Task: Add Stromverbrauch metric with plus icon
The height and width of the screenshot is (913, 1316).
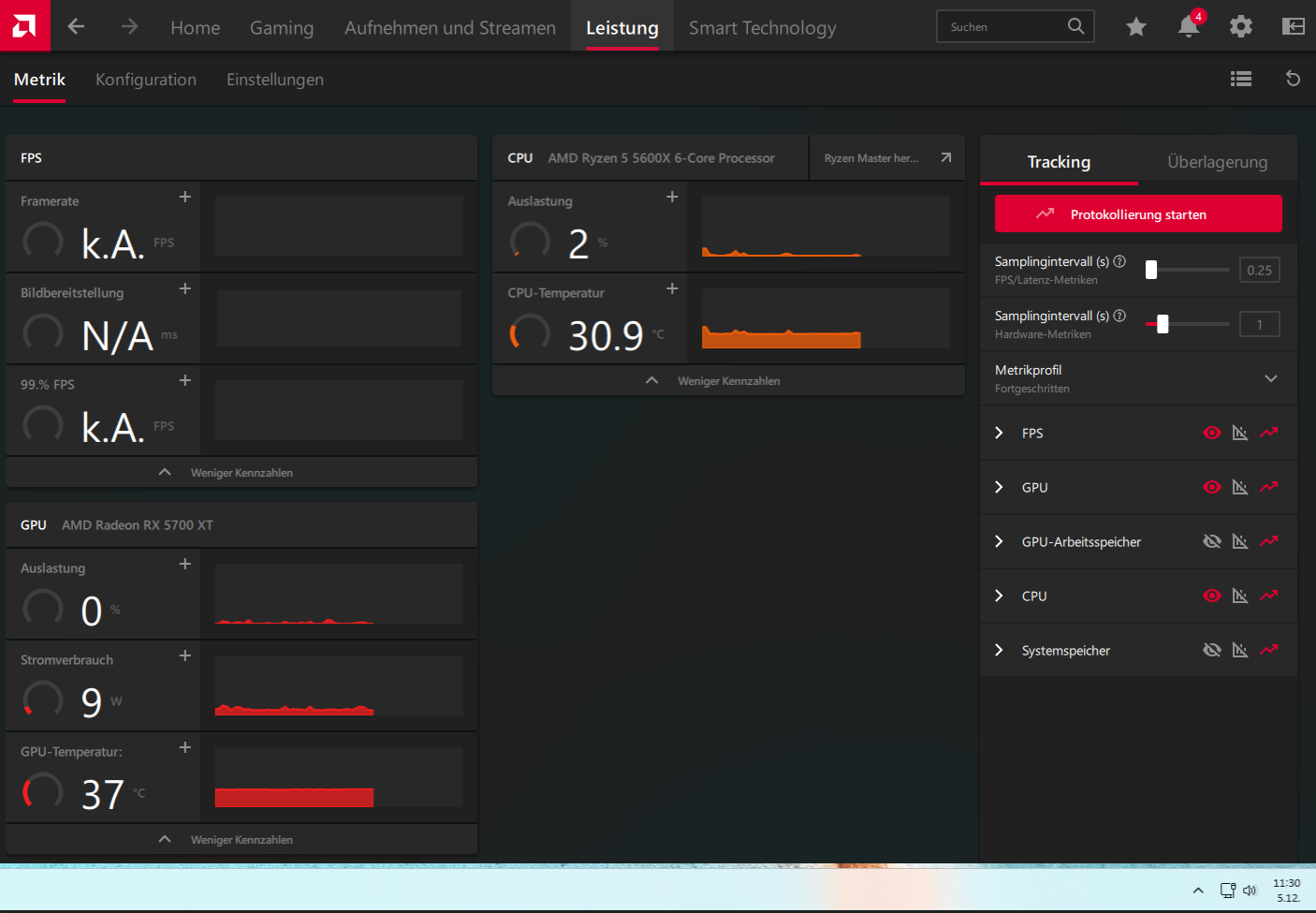Action: [x=185, y=655]
